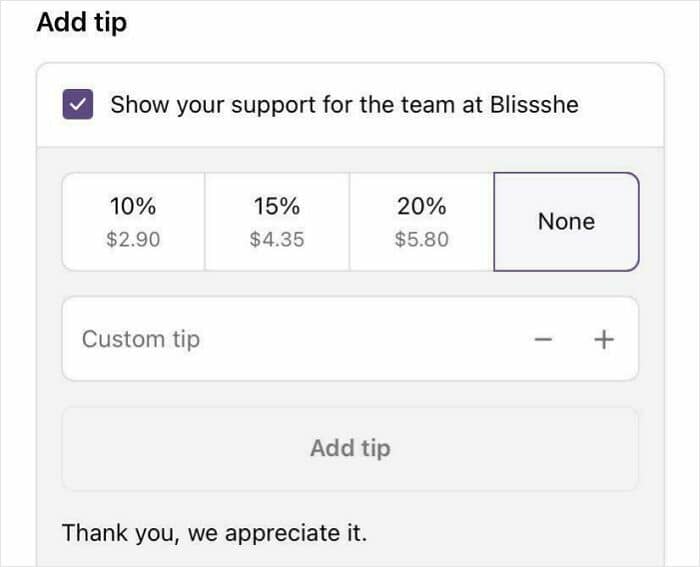Viewport: 700px width, 567px height.
Task: Increase custom tip with plus button
Action: tap(603, 339)
